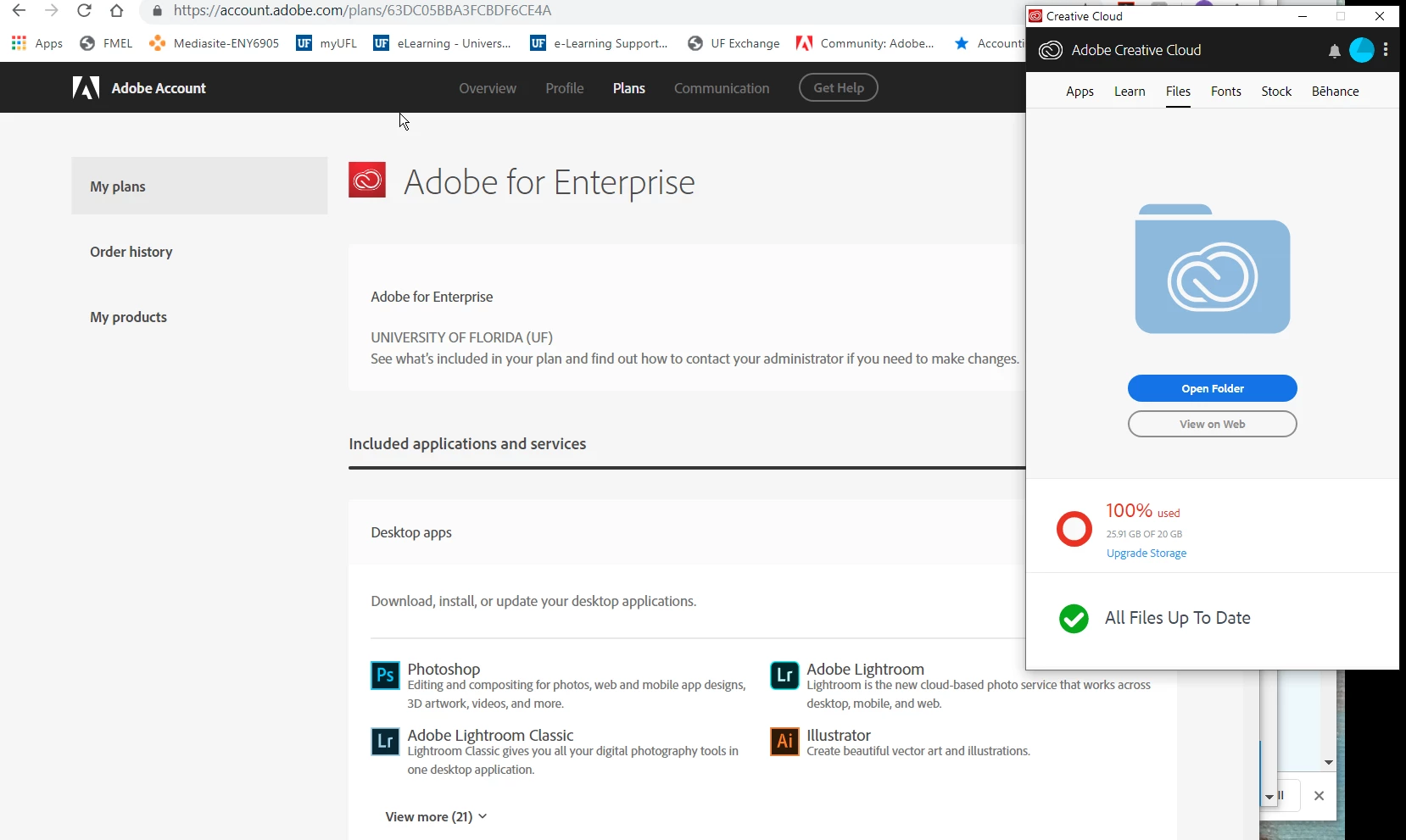
Task: Open the myUFL bookmark
Action: [326, 43]
